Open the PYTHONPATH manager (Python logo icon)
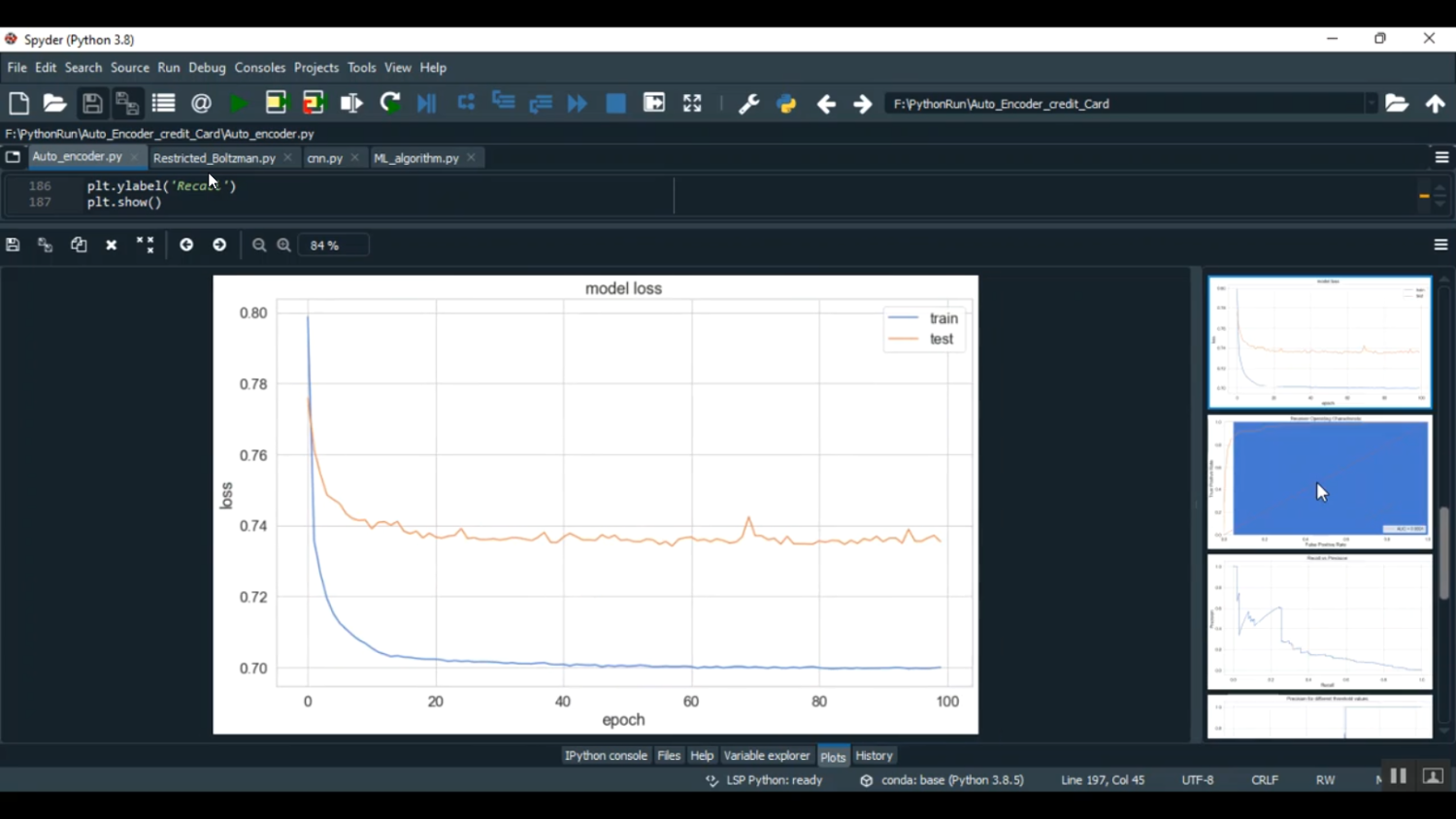Image resolution: width=1456 pixels, height=819 pixels. click(786, 104)
